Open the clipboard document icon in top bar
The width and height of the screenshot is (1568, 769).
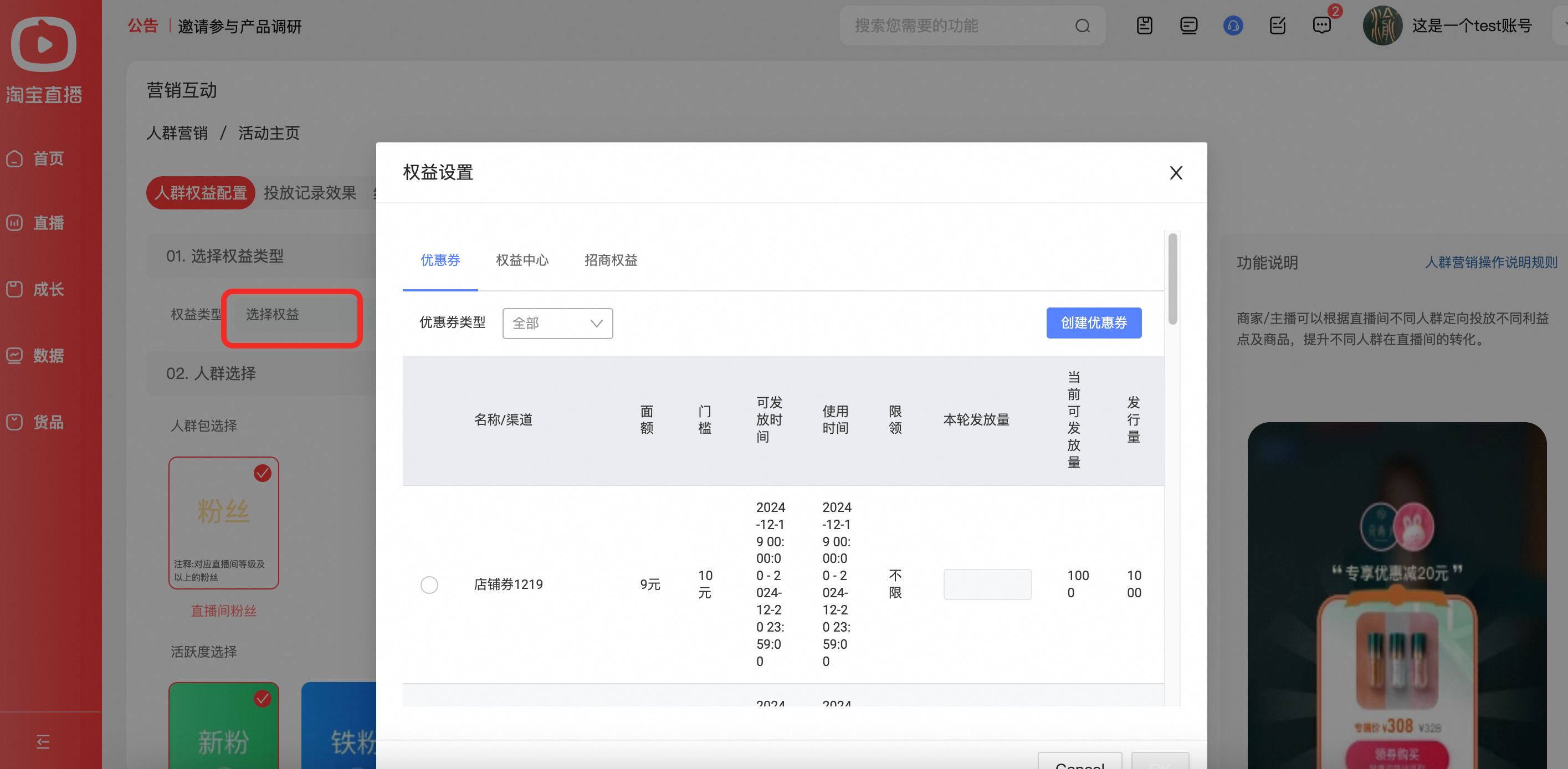pos(1144,25)
